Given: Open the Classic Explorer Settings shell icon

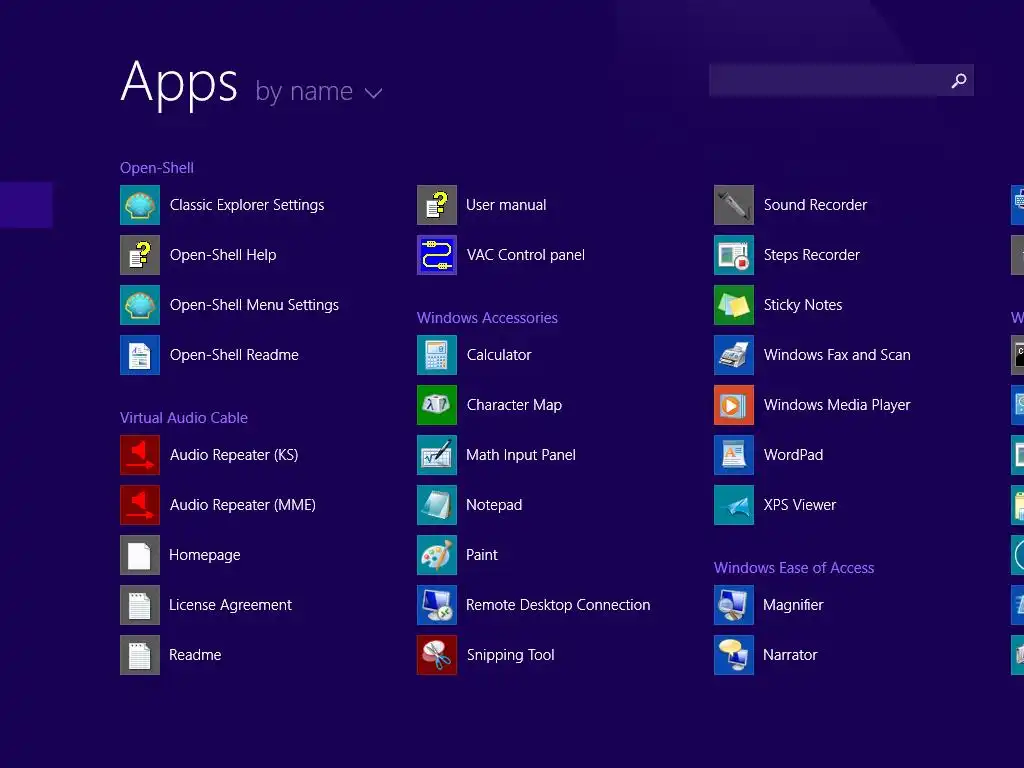Looking at the screenshot, I should coord(140,205).
